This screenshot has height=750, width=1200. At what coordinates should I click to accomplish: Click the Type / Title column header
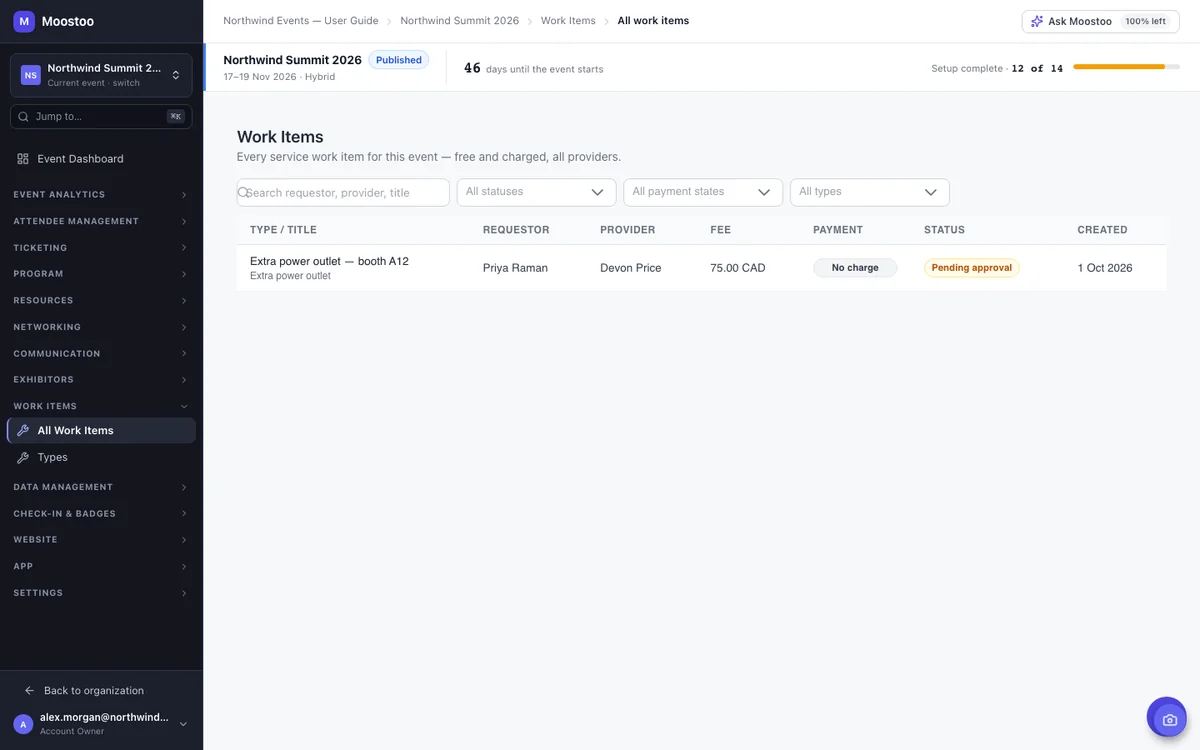pyautogui.click(x=283, y=230)
